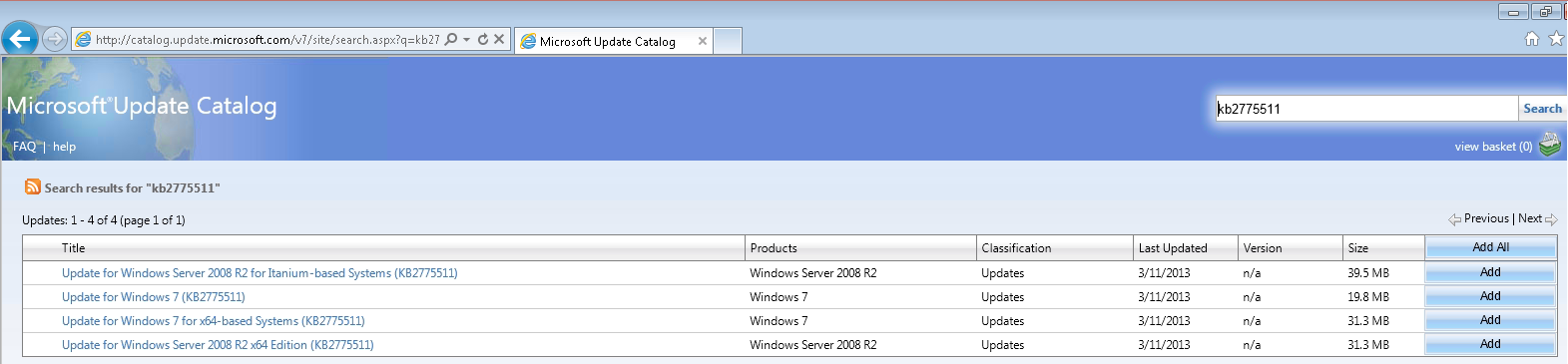Image resolution: width=1568 pixels, height=364 pixels.
Task: Go to Previous results page
Action: 1479,218
